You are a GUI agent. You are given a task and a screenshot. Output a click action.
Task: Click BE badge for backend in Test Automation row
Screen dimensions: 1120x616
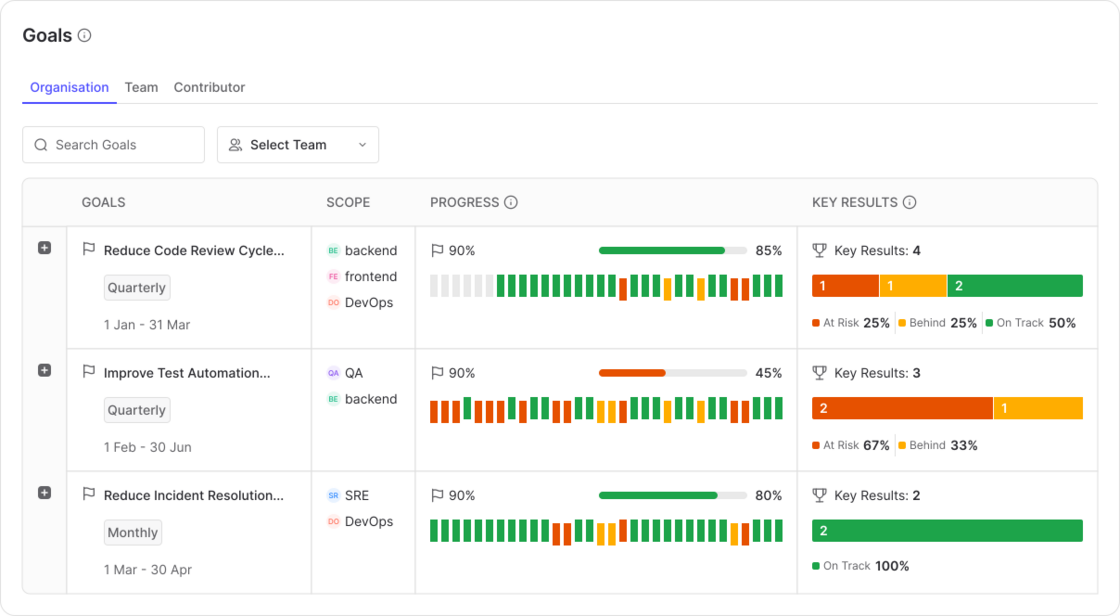(x=333, y=399)
